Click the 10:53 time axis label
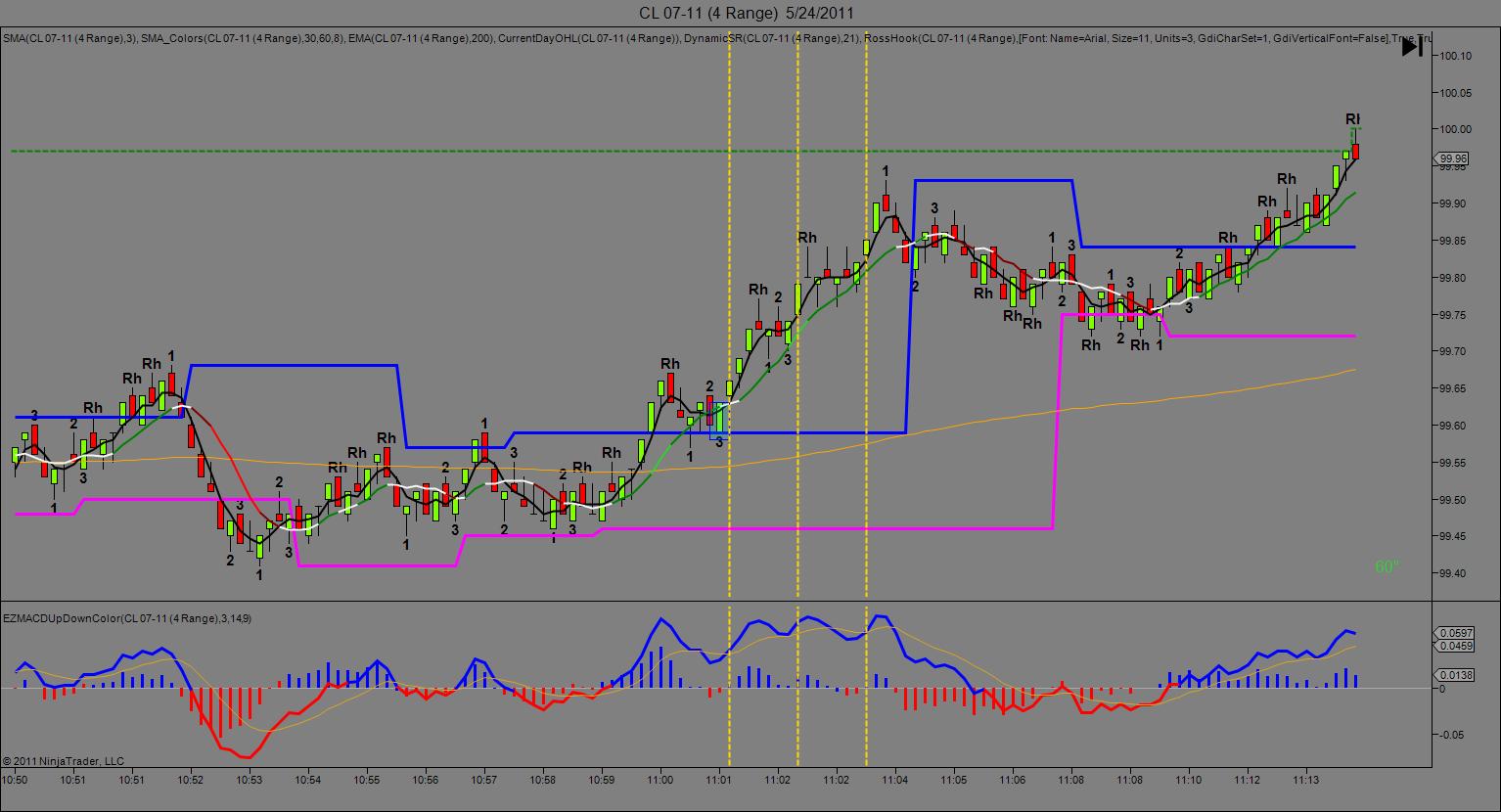The width and height of the screenshot is (1501, 812). pyautogui.click(x=250, y=780)
